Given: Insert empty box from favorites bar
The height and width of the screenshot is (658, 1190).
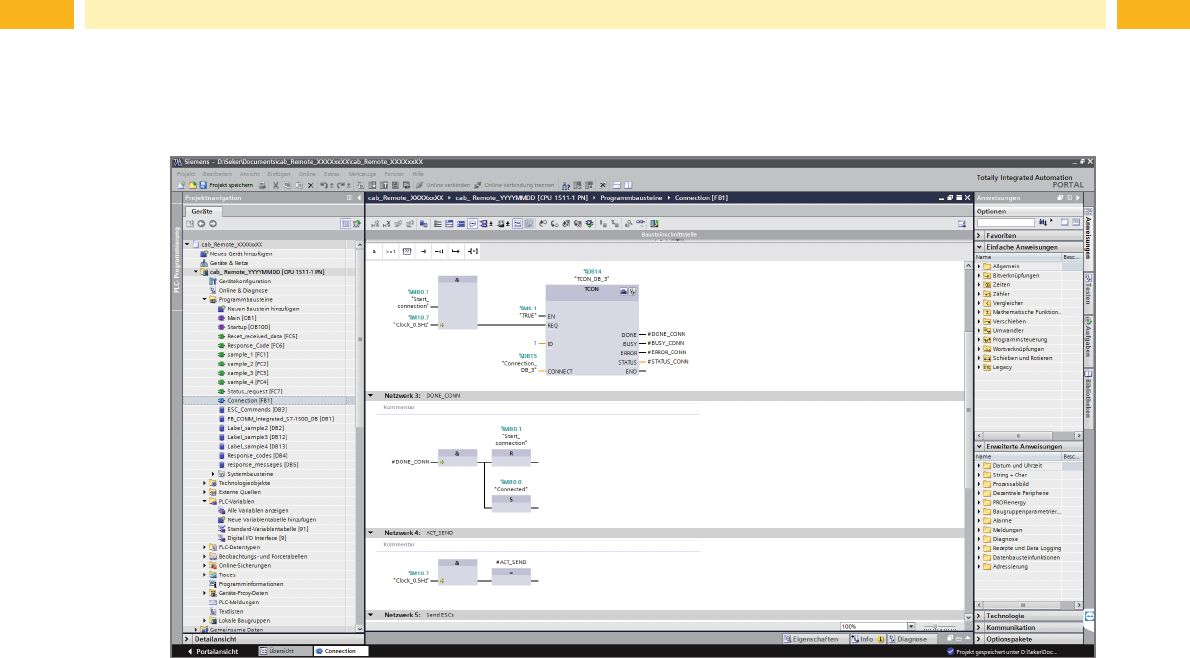Looking at the screenshot, I should point(407,251).
